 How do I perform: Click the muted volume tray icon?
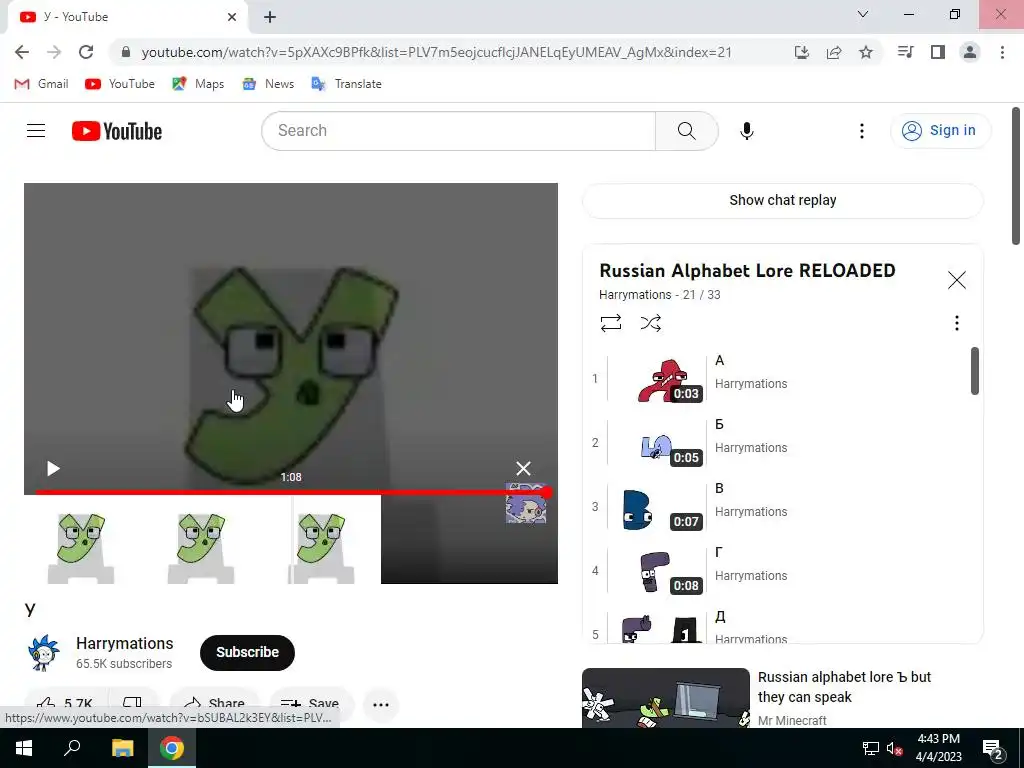(x=894, y=749)
